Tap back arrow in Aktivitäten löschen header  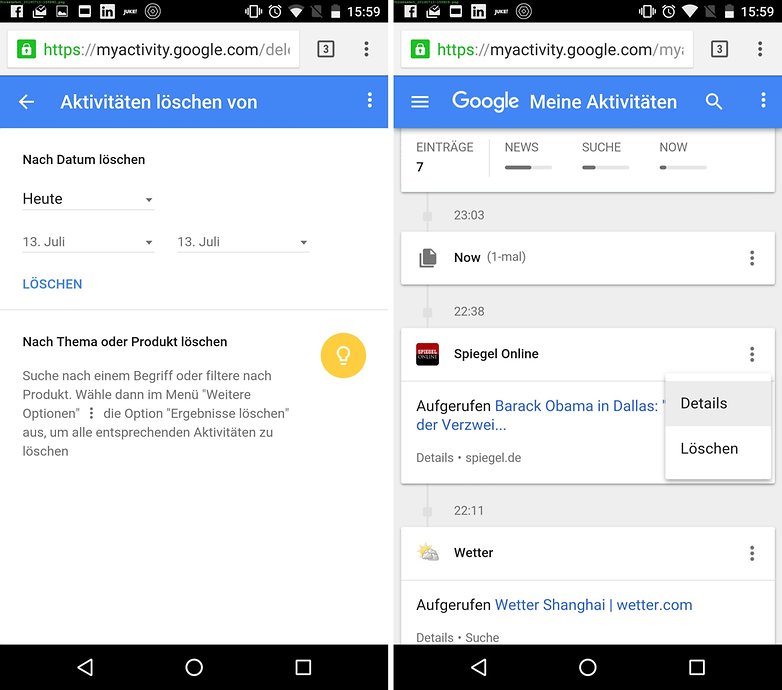(26, 102)
